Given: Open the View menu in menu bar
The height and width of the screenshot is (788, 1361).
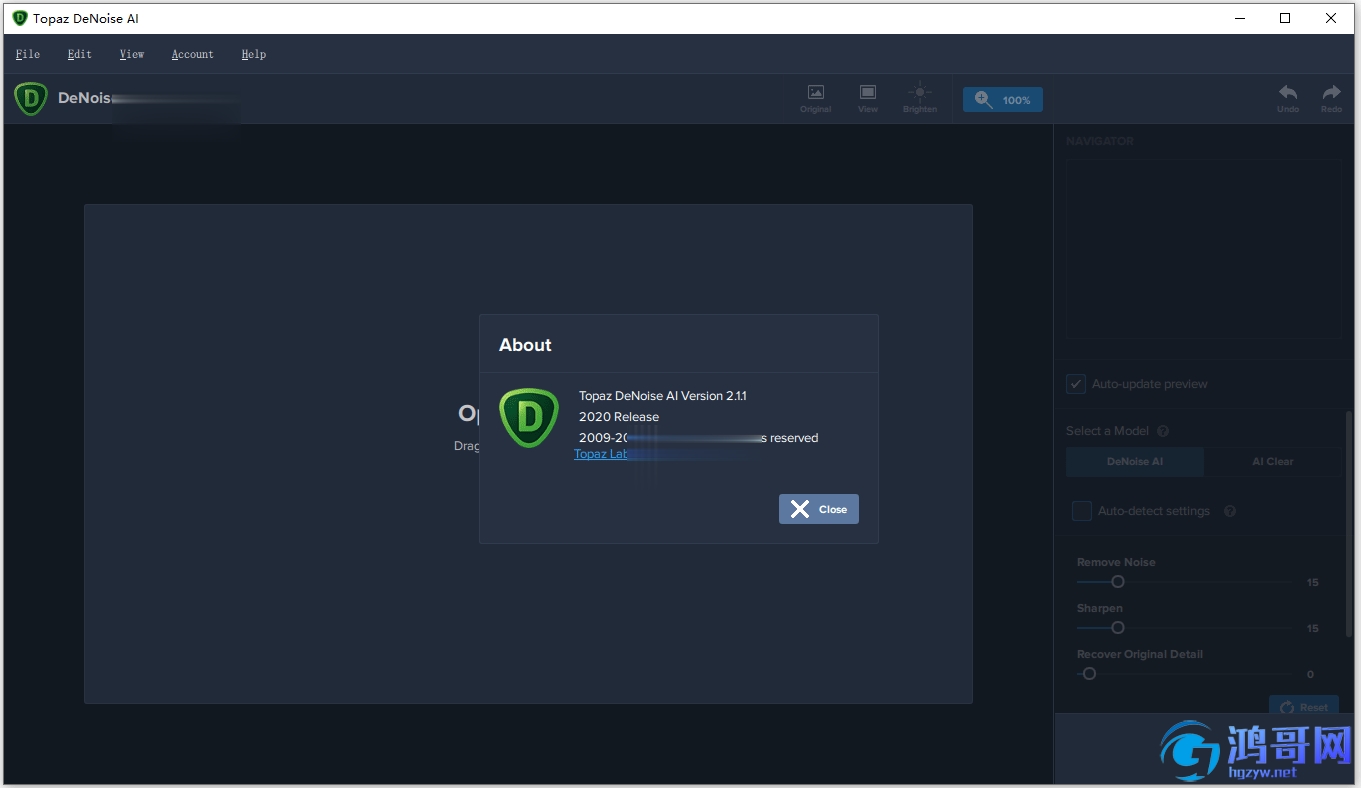Looking at the screenshot, I should click(132, 54).
